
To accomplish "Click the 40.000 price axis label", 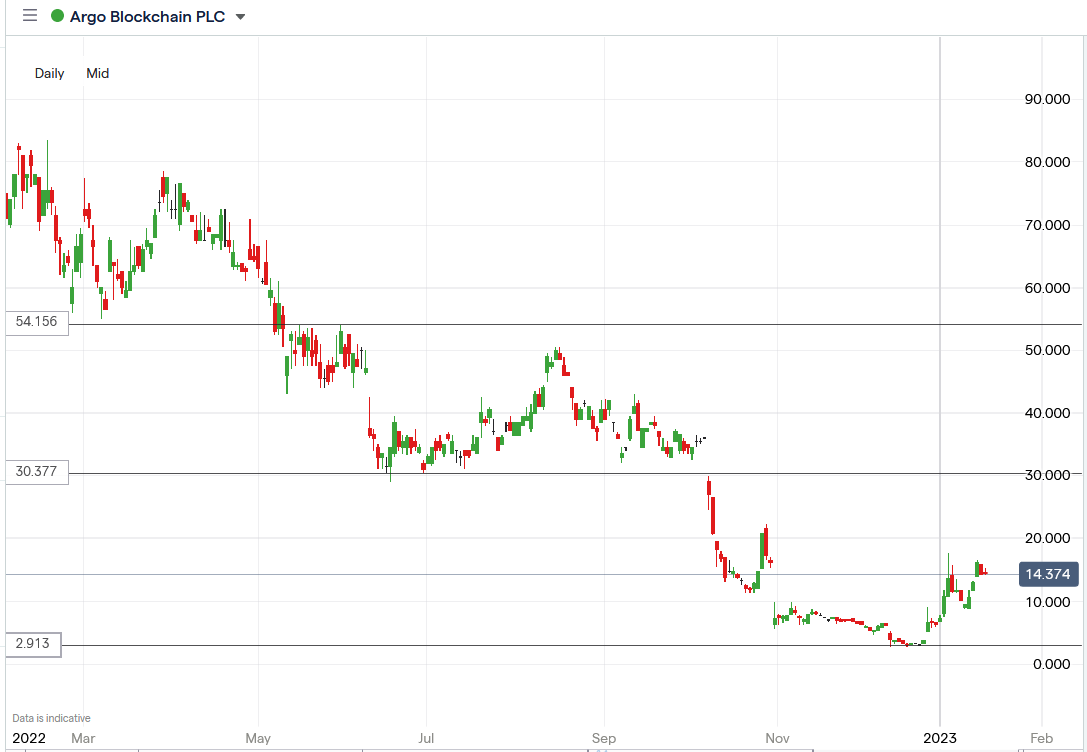I will pyautogui.click(x=1047, y=413).
